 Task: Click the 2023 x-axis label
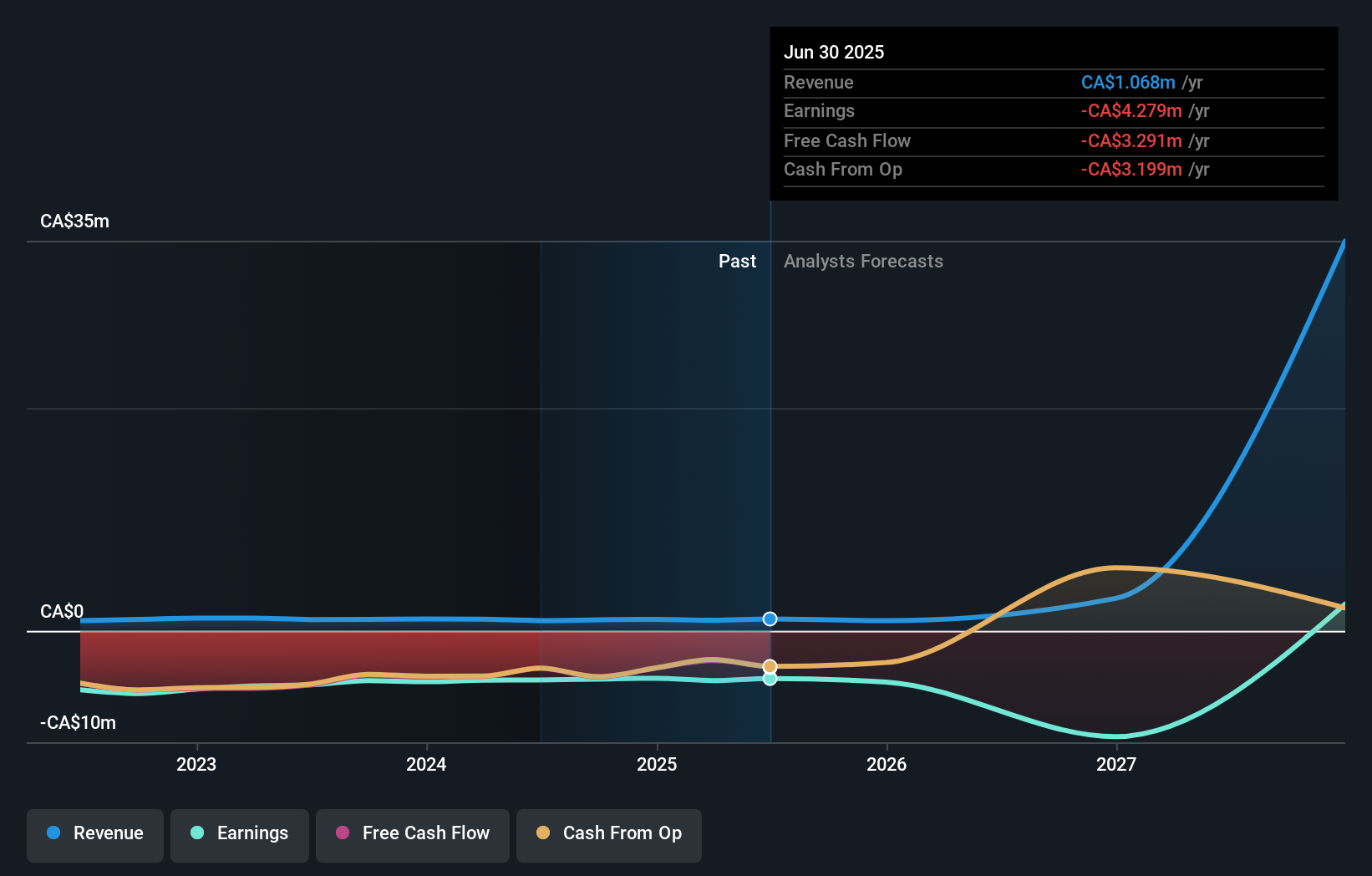(x=196, y=764)
